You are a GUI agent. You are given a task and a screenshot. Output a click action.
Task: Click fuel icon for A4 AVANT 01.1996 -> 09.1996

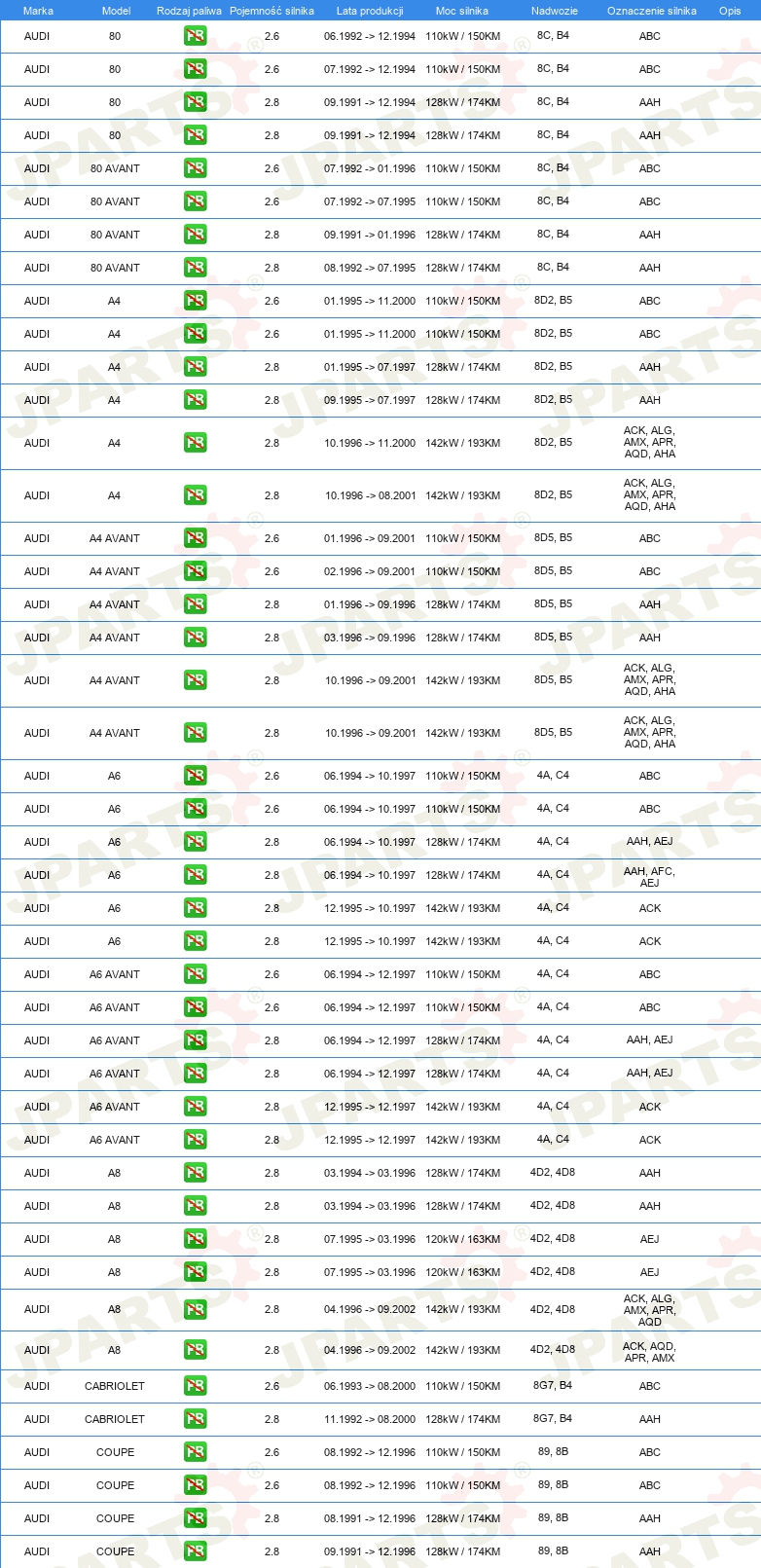(x=196, y=604)
